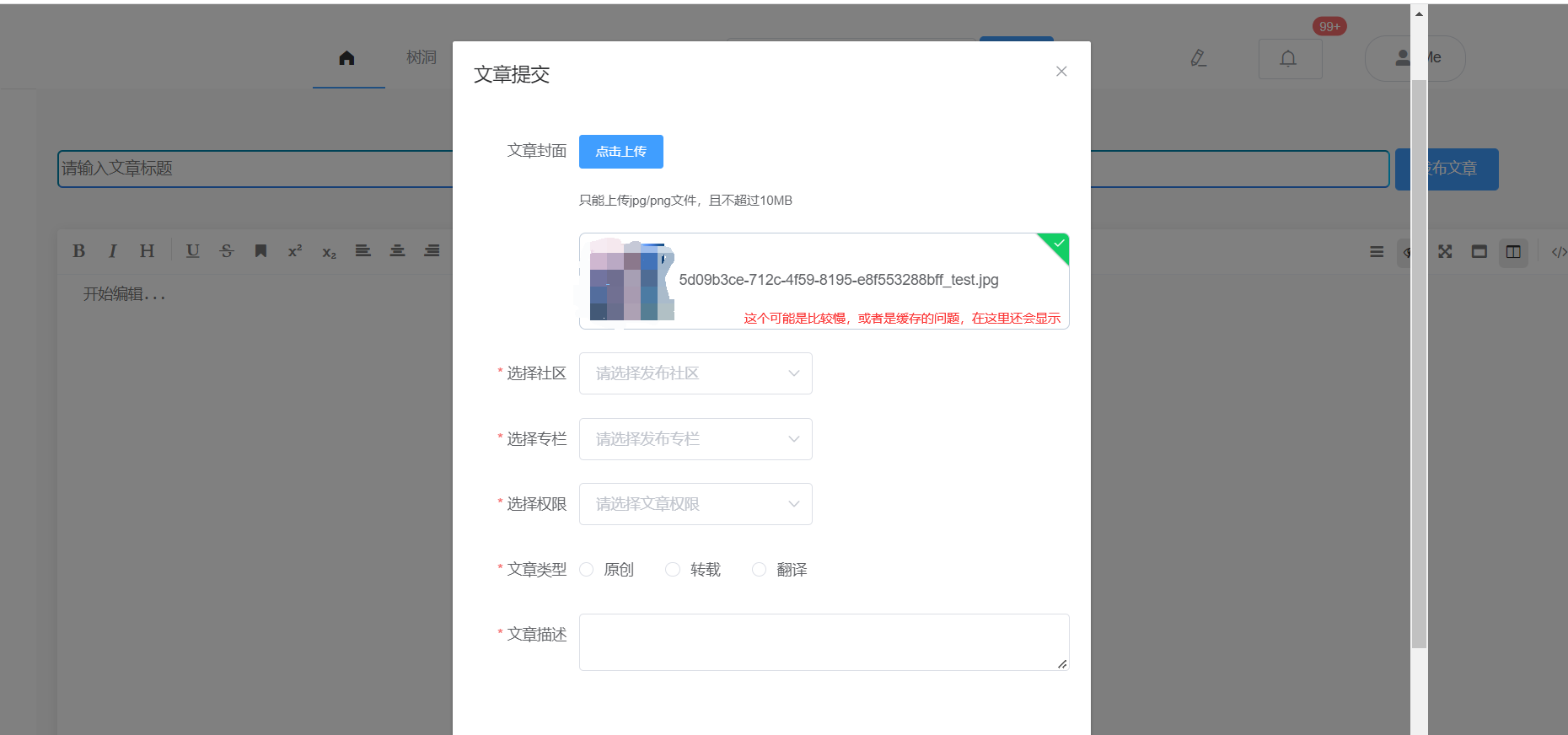Image resolution: width=1568 pixels, height=735 pixels.
Task: Click the 请输入文章标题 title input field
Action: 723,169
